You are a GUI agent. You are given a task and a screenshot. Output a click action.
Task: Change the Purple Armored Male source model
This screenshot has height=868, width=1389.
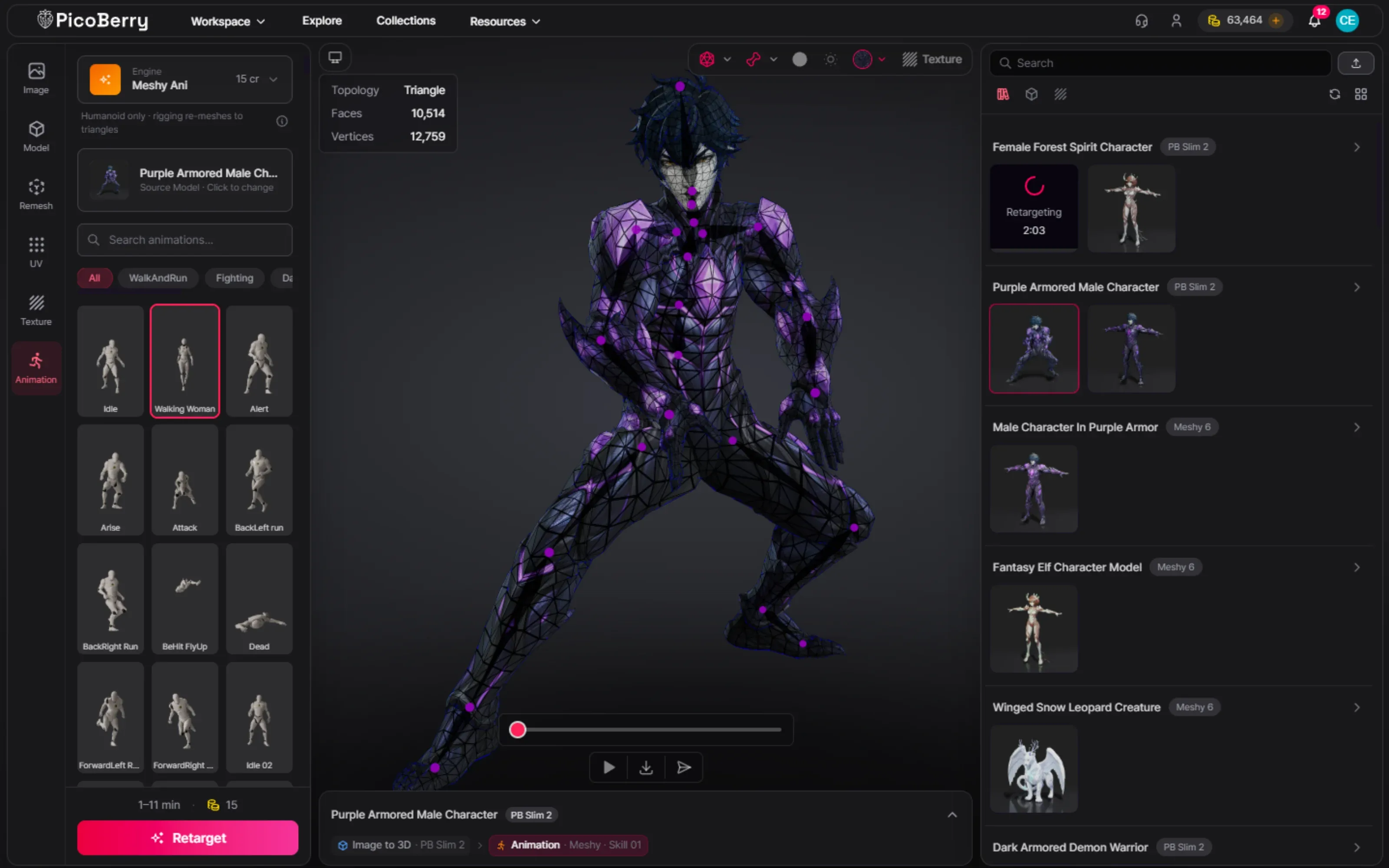[185, 180]
